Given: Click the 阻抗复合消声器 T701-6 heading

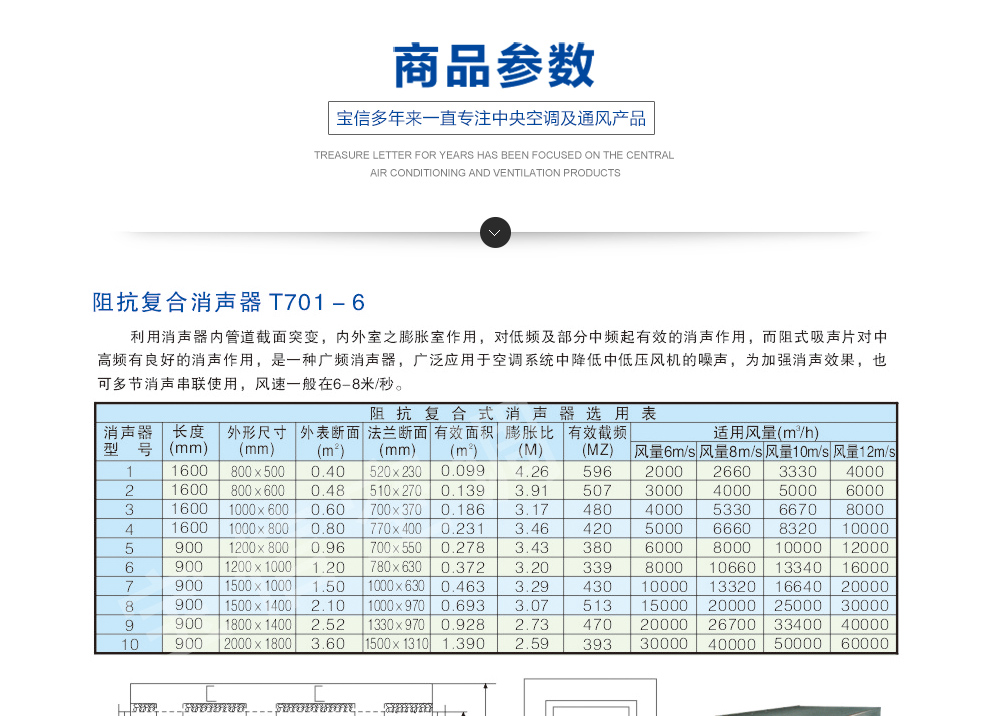Looking at the screenshot, I should click(x=229, y=302).
